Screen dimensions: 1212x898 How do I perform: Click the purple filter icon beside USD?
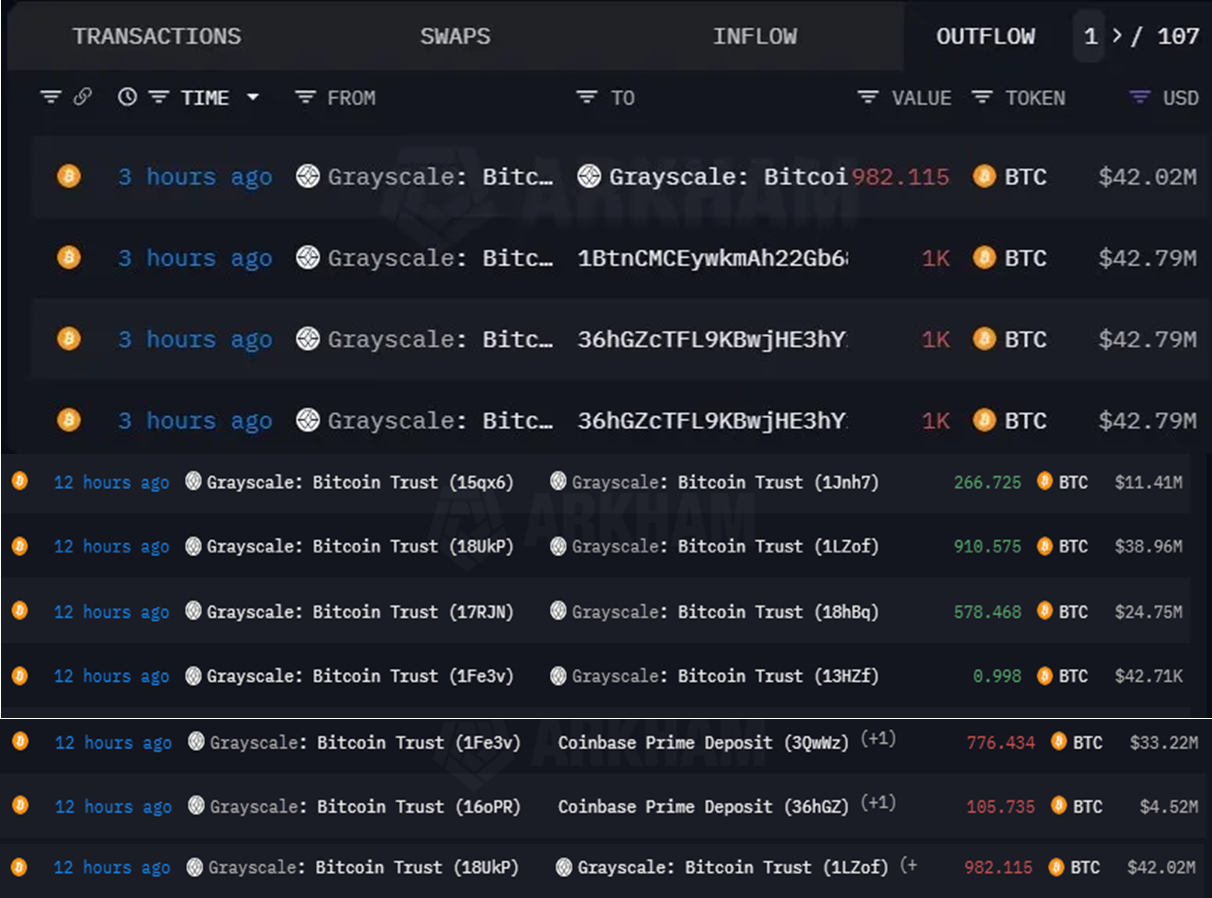pyautogui.click(x=1139, y=98)
